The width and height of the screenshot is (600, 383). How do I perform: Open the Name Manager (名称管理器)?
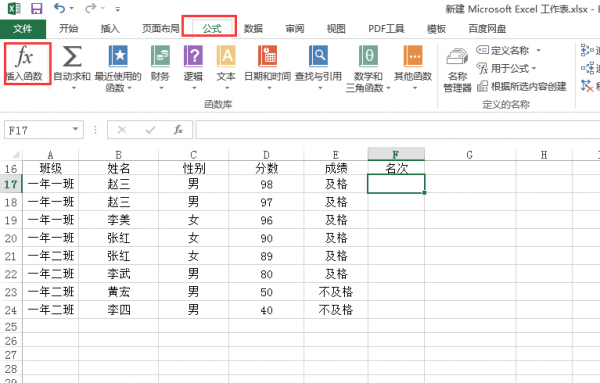(457, 70)
